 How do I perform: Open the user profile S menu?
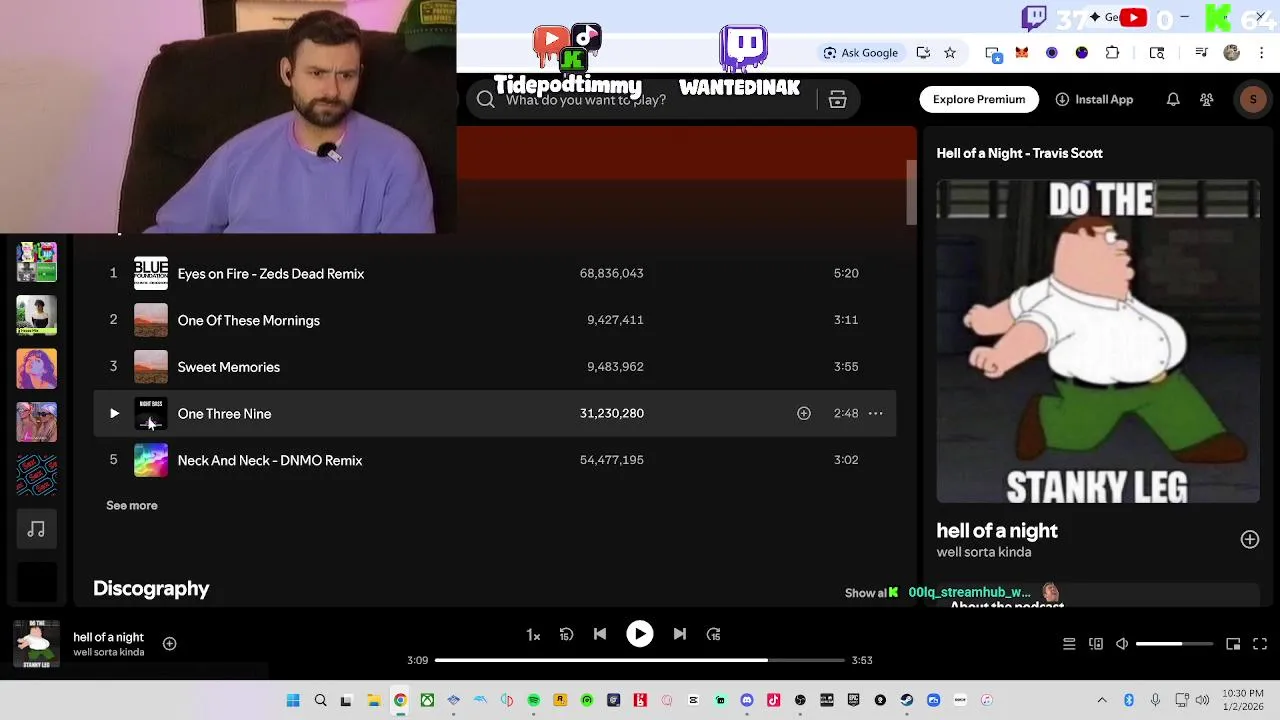(1253, 99)
